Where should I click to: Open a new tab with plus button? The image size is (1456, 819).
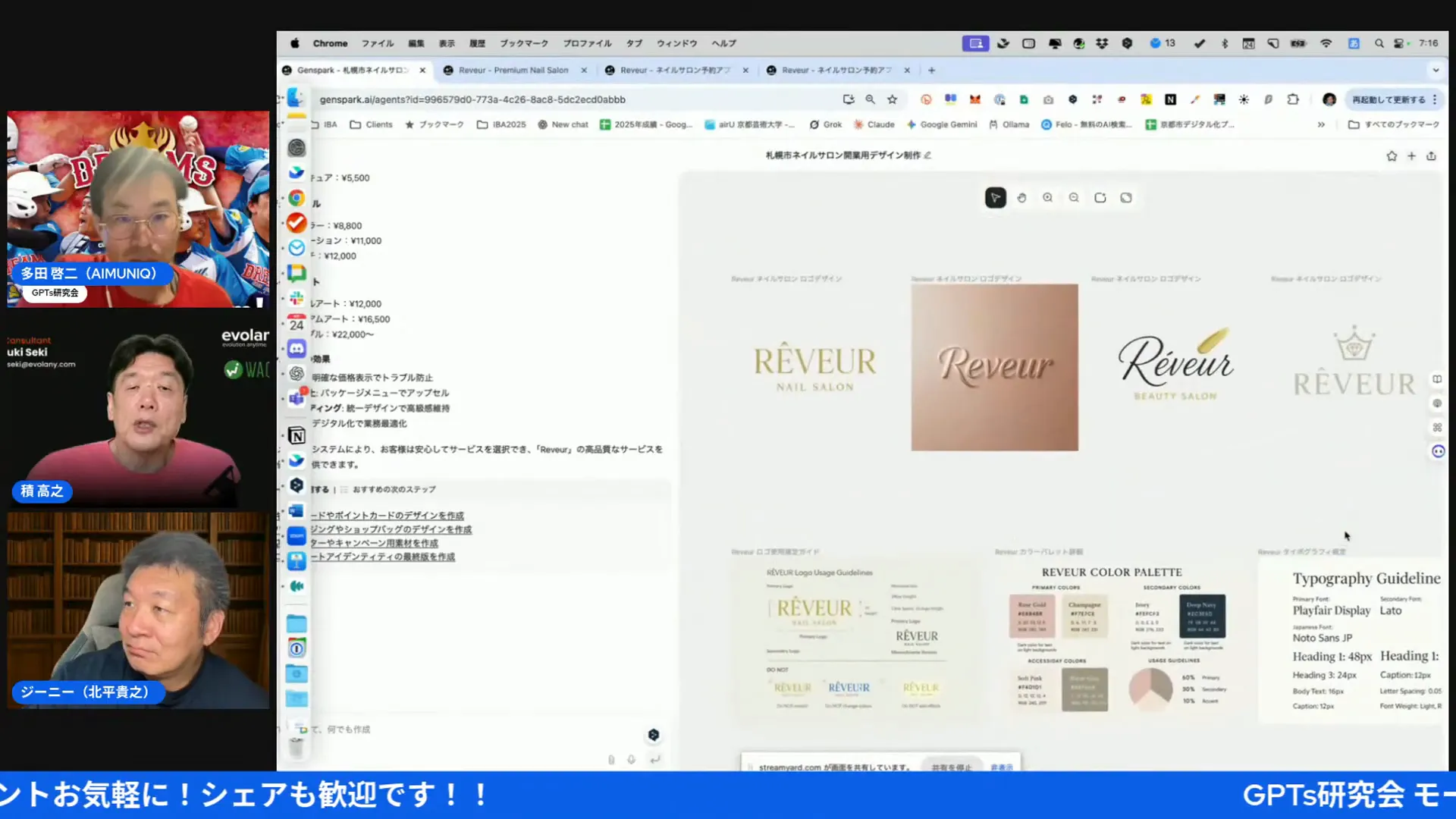click(x=931, y=71)
